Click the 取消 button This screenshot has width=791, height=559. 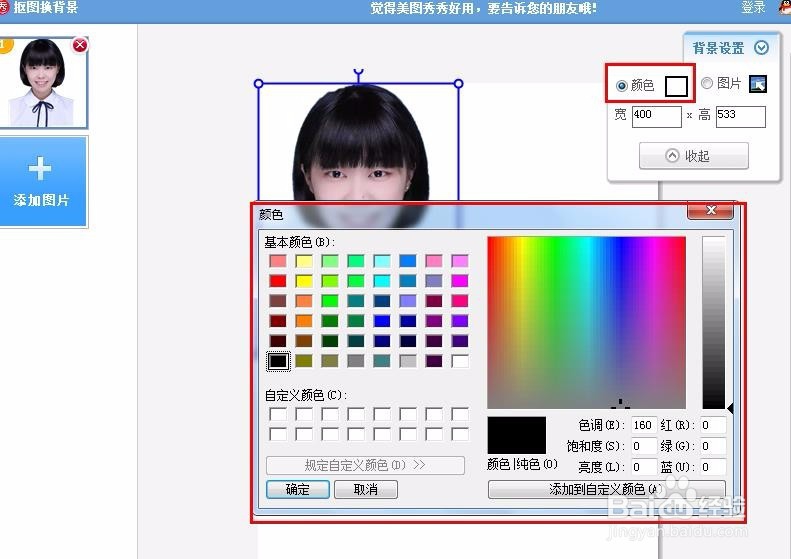(x=366, y=490)
